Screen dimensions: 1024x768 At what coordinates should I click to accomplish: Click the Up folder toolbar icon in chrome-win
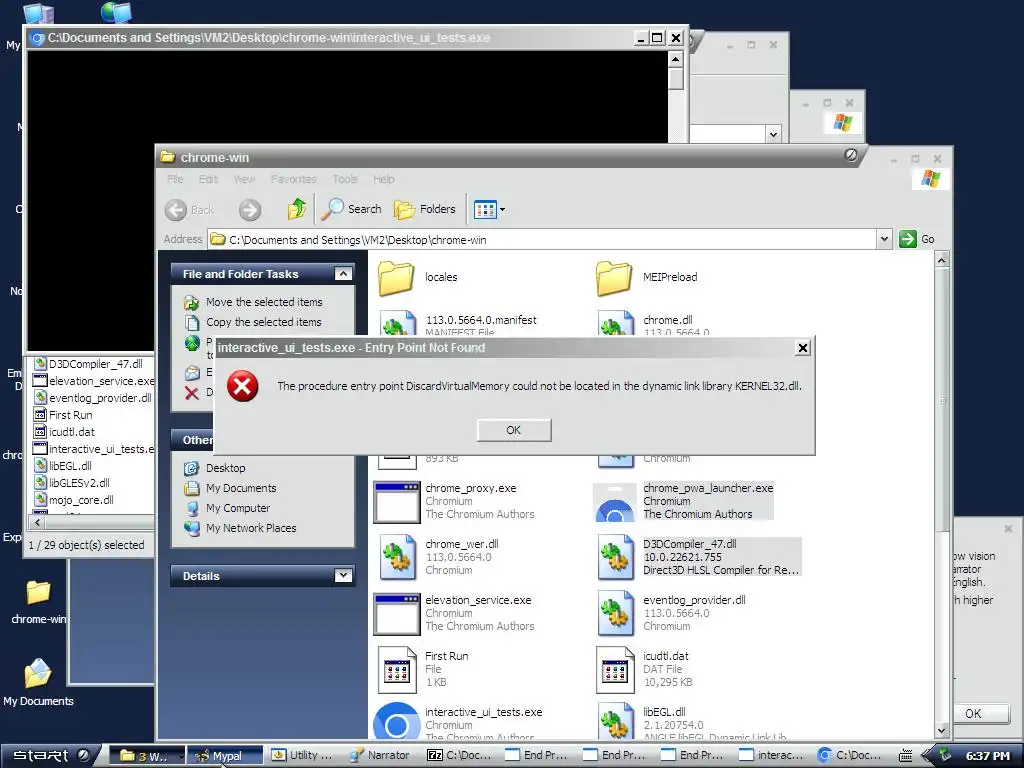(x=296, y=209)
